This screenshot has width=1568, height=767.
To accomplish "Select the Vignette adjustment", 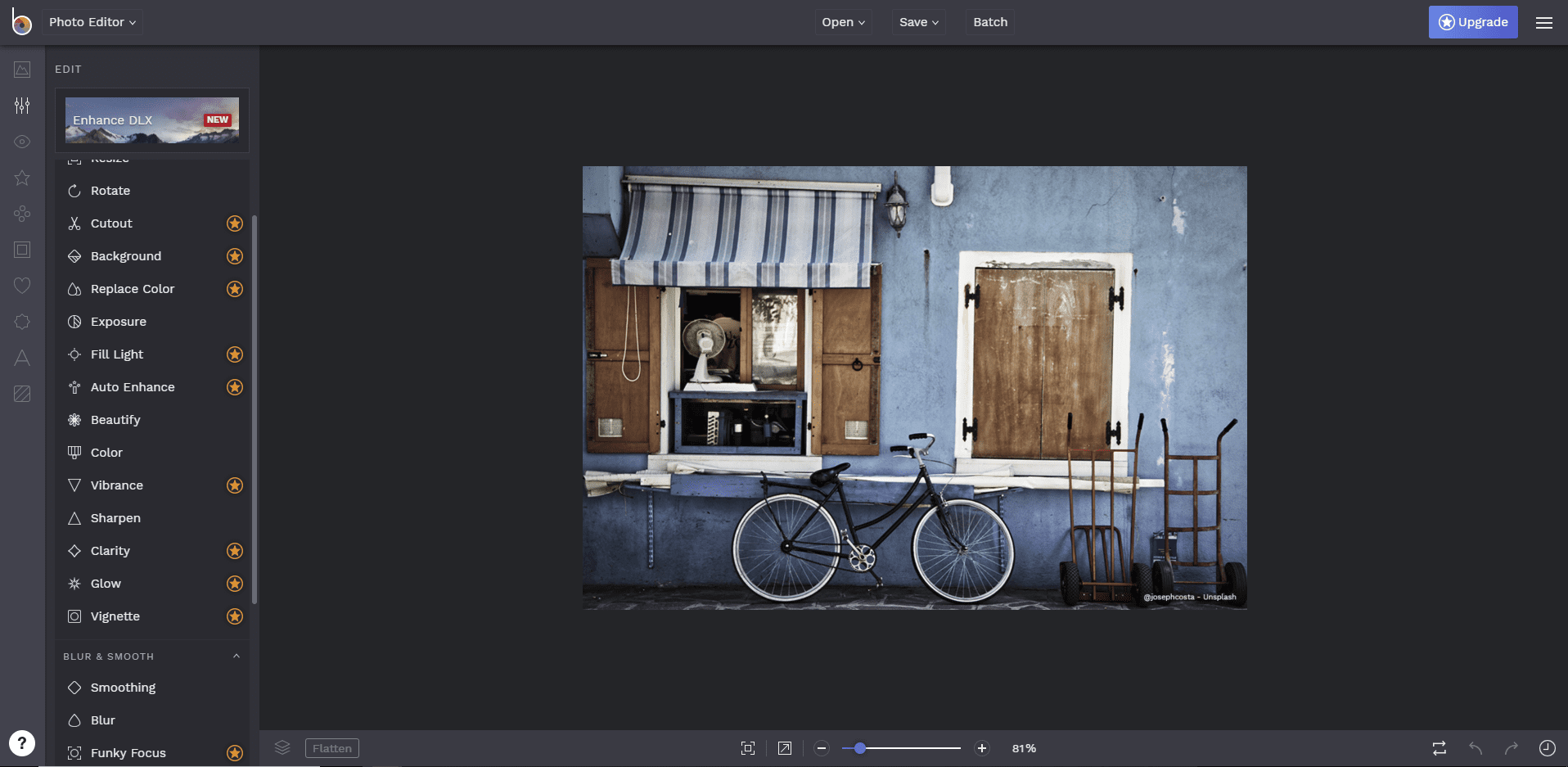I will [115, 616].
